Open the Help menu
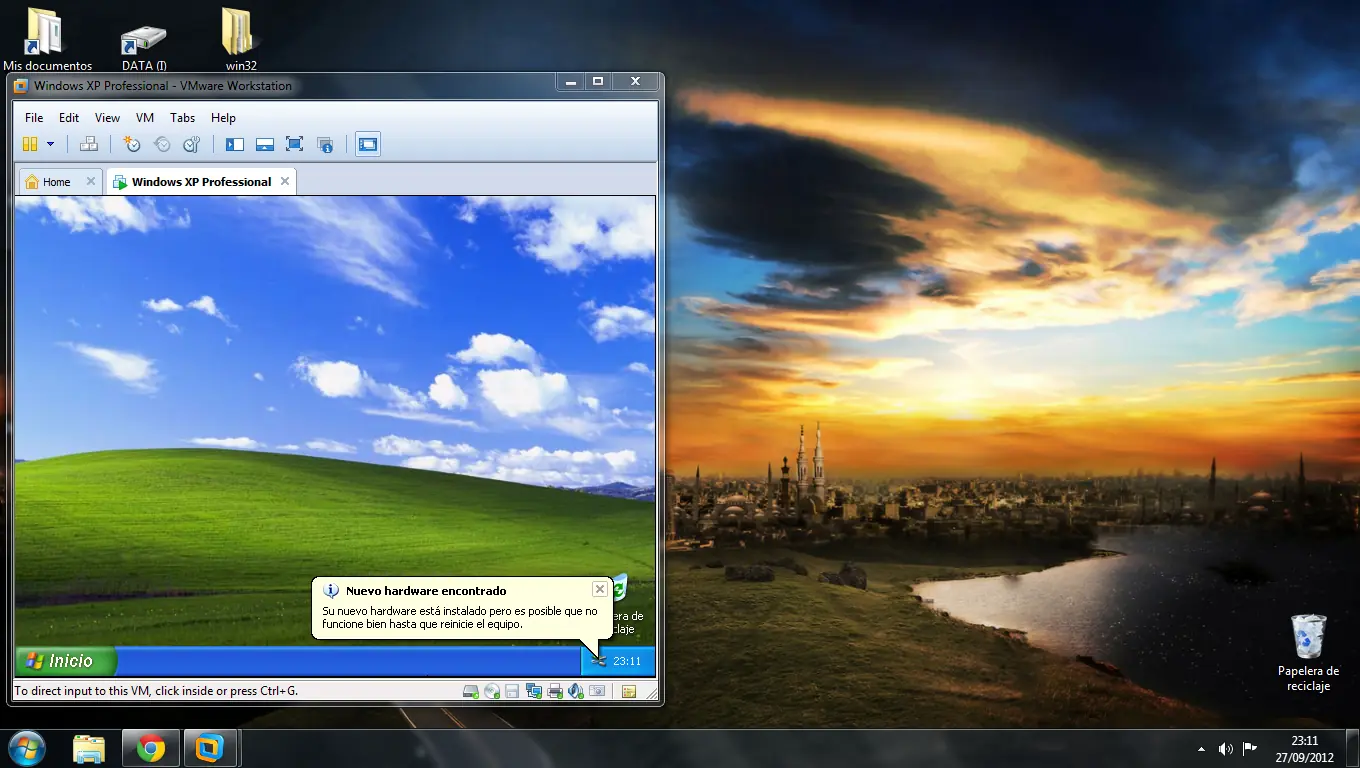Viewport: 1360px width, 768px height. click(x=223, y=118)
